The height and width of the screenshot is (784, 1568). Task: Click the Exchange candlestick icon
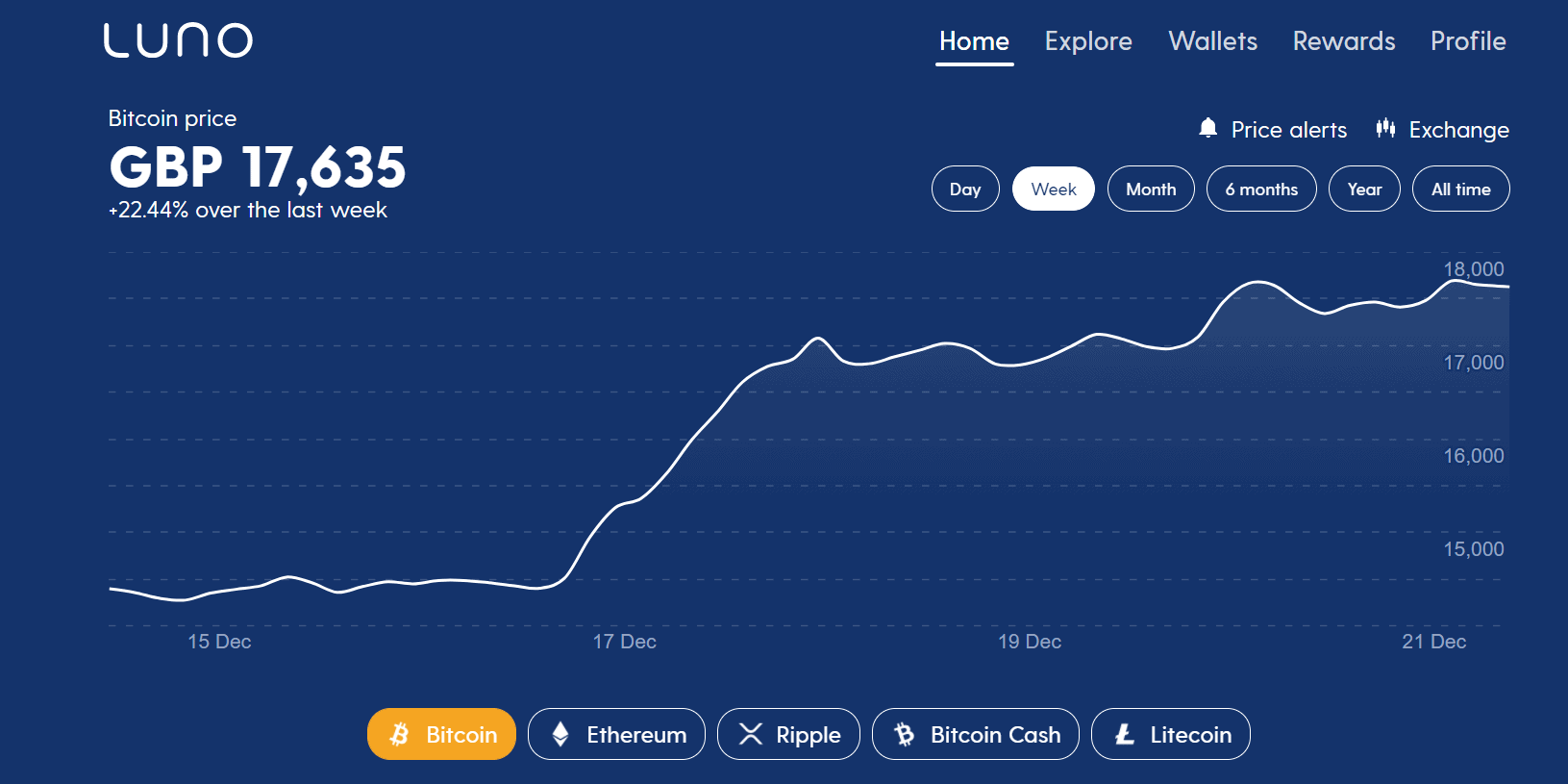click(1385, 128)
